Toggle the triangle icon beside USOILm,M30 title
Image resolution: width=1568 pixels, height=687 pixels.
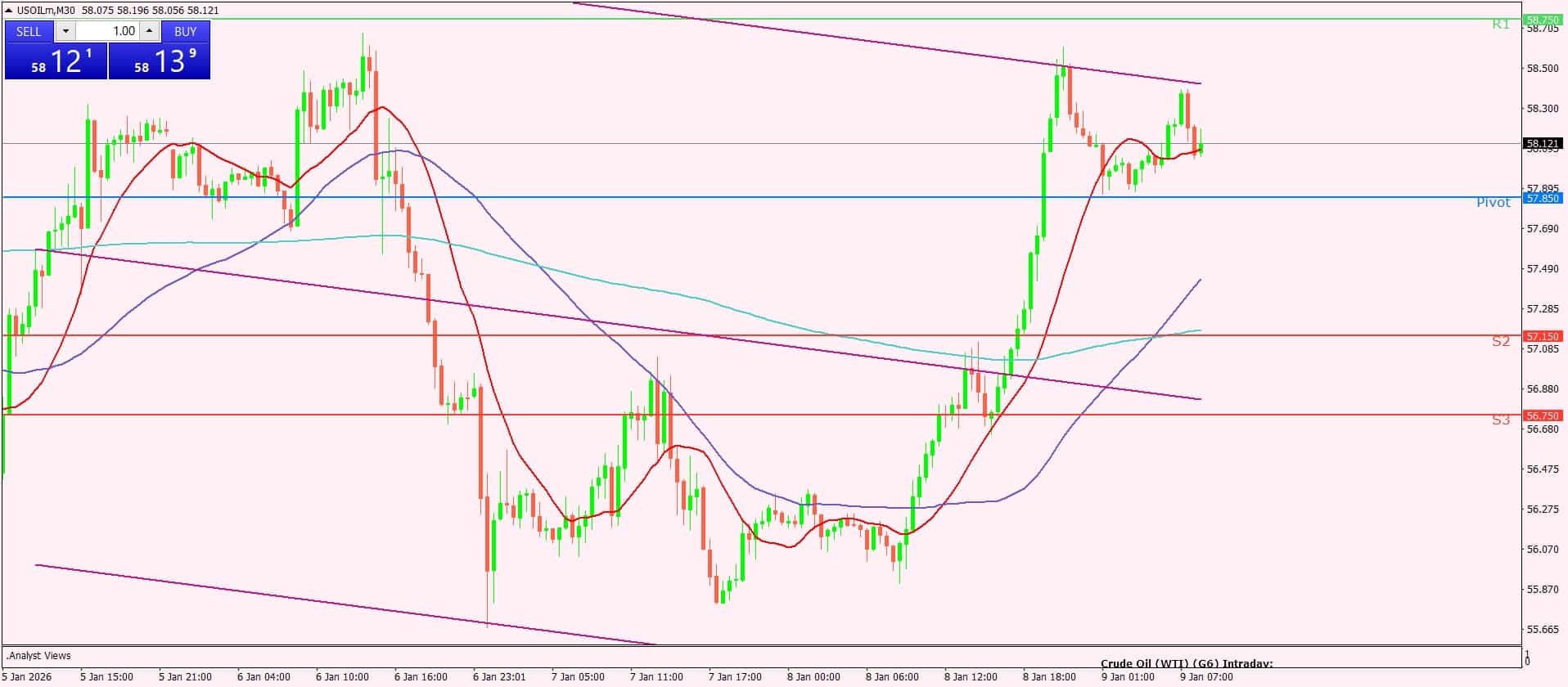(x=8, y=10)
